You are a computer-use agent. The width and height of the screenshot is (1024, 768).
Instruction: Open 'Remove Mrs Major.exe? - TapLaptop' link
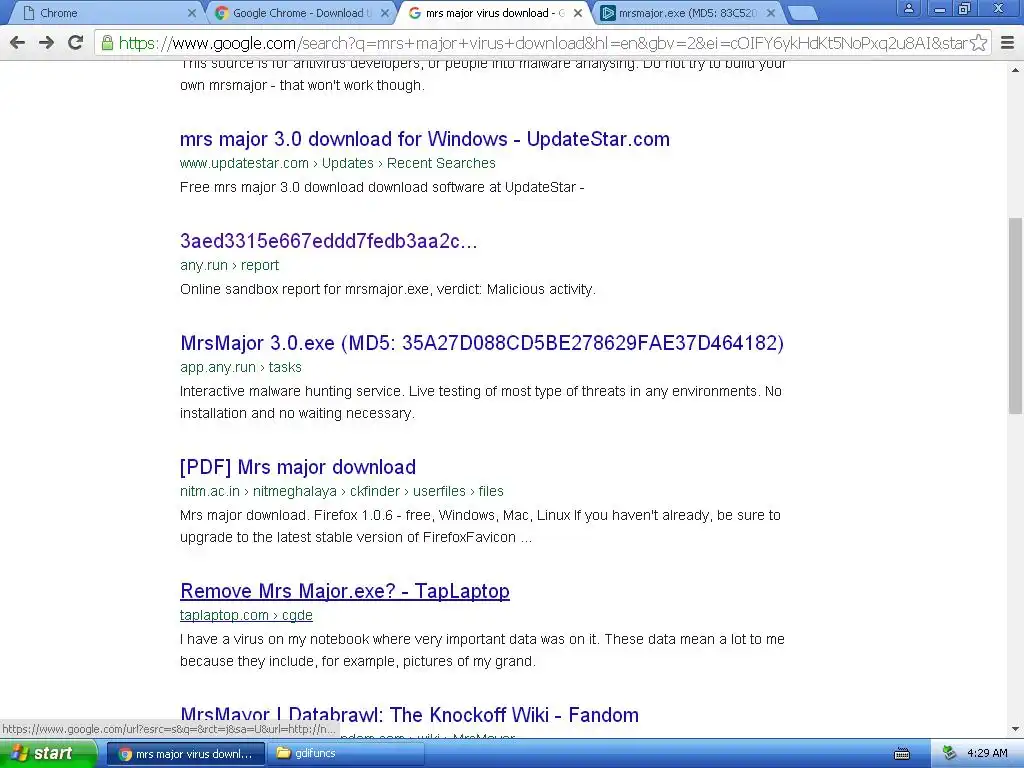point(345,591)
